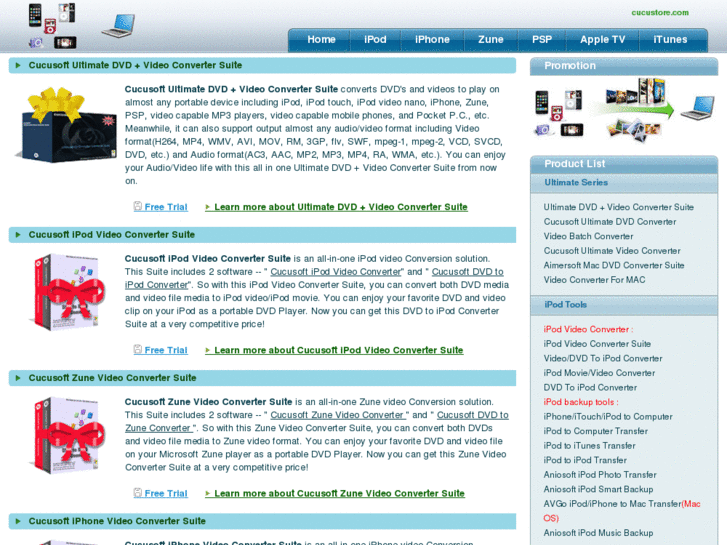Image resolution: width=727 pixels, height=545 pixels.
Task: Click the cucustore.com link at top
Action: pyautogui.click(x=660, y=13)
